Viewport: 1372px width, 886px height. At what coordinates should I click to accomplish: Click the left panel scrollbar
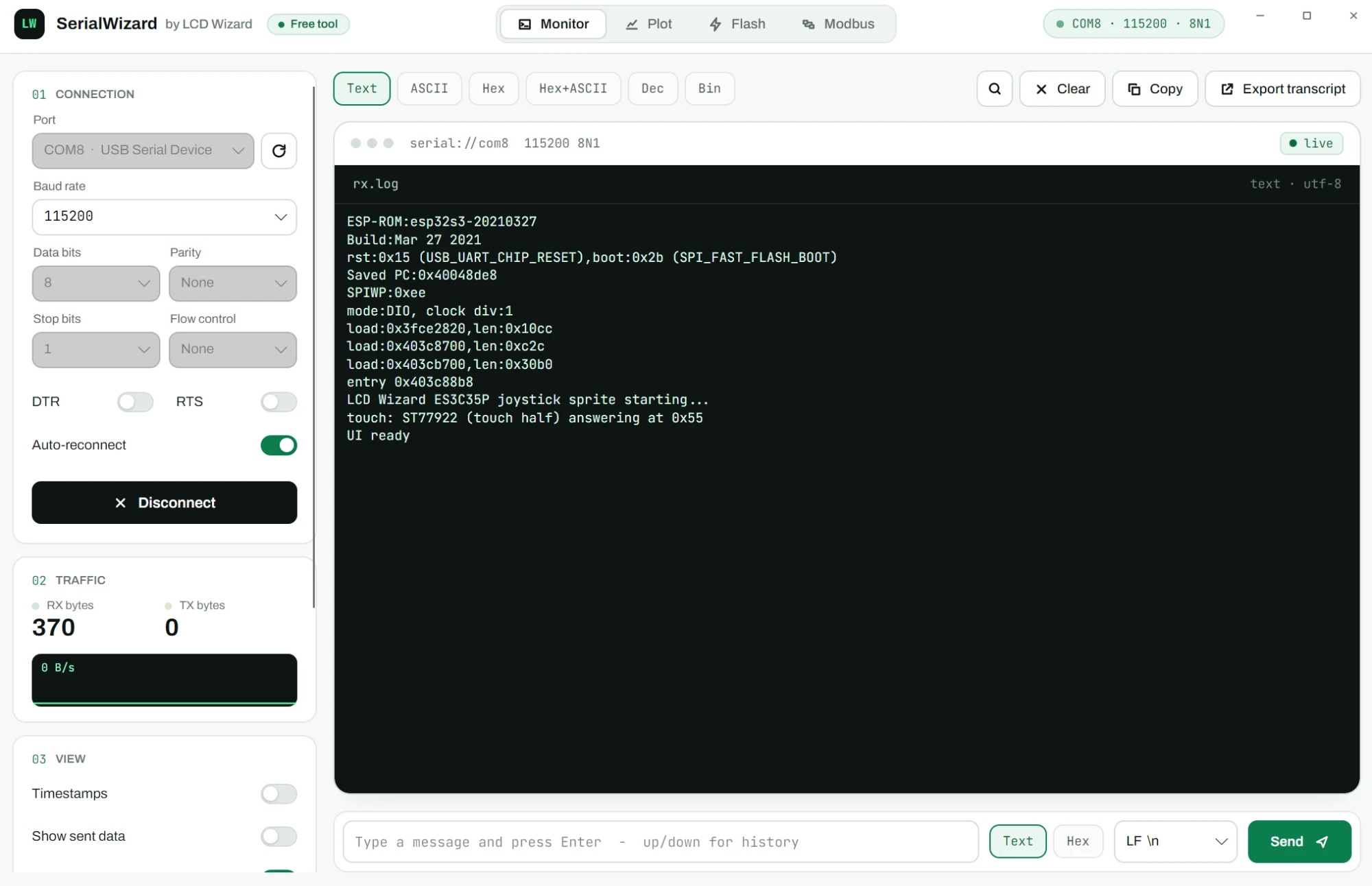tap(314, 346)
